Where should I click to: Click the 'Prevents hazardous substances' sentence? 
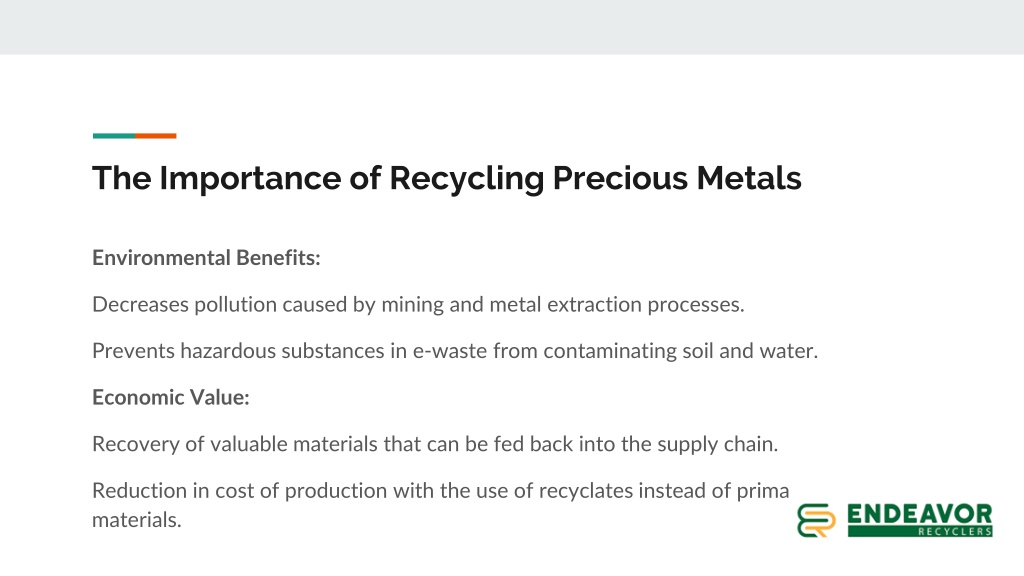click(455, 351)
